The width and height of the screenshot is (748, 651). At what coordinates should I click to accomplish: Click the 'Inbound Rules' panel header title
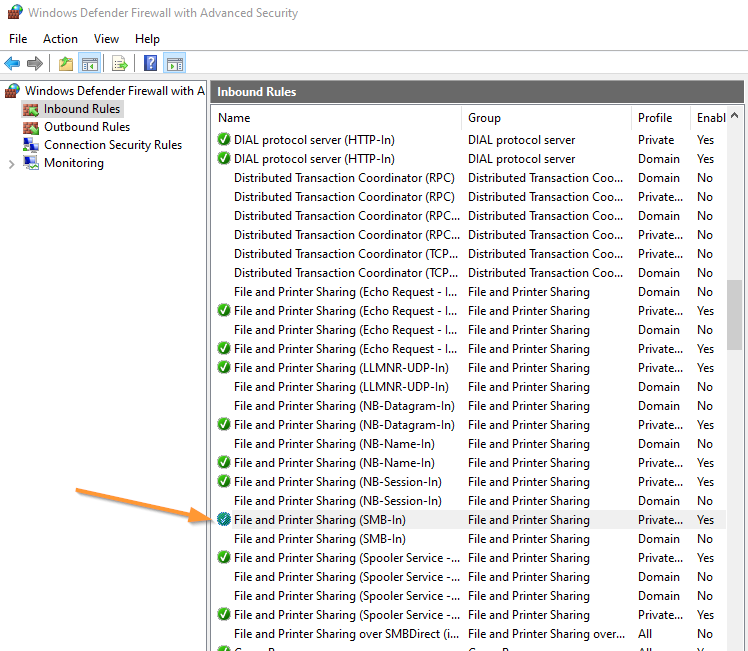(x=257, y=92)
